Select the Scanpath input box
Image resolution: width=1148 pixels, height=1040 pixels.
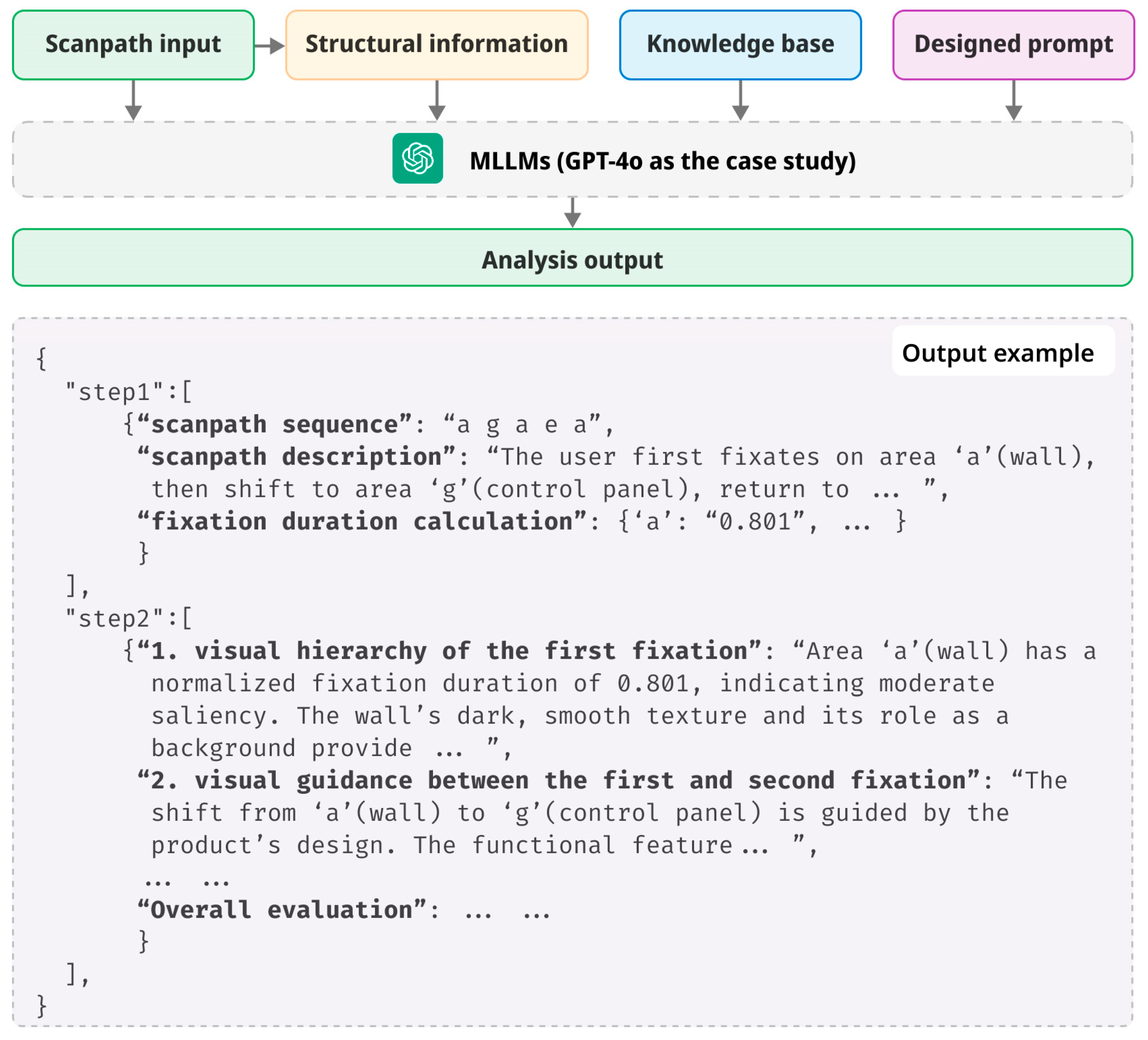coord(133,45)
